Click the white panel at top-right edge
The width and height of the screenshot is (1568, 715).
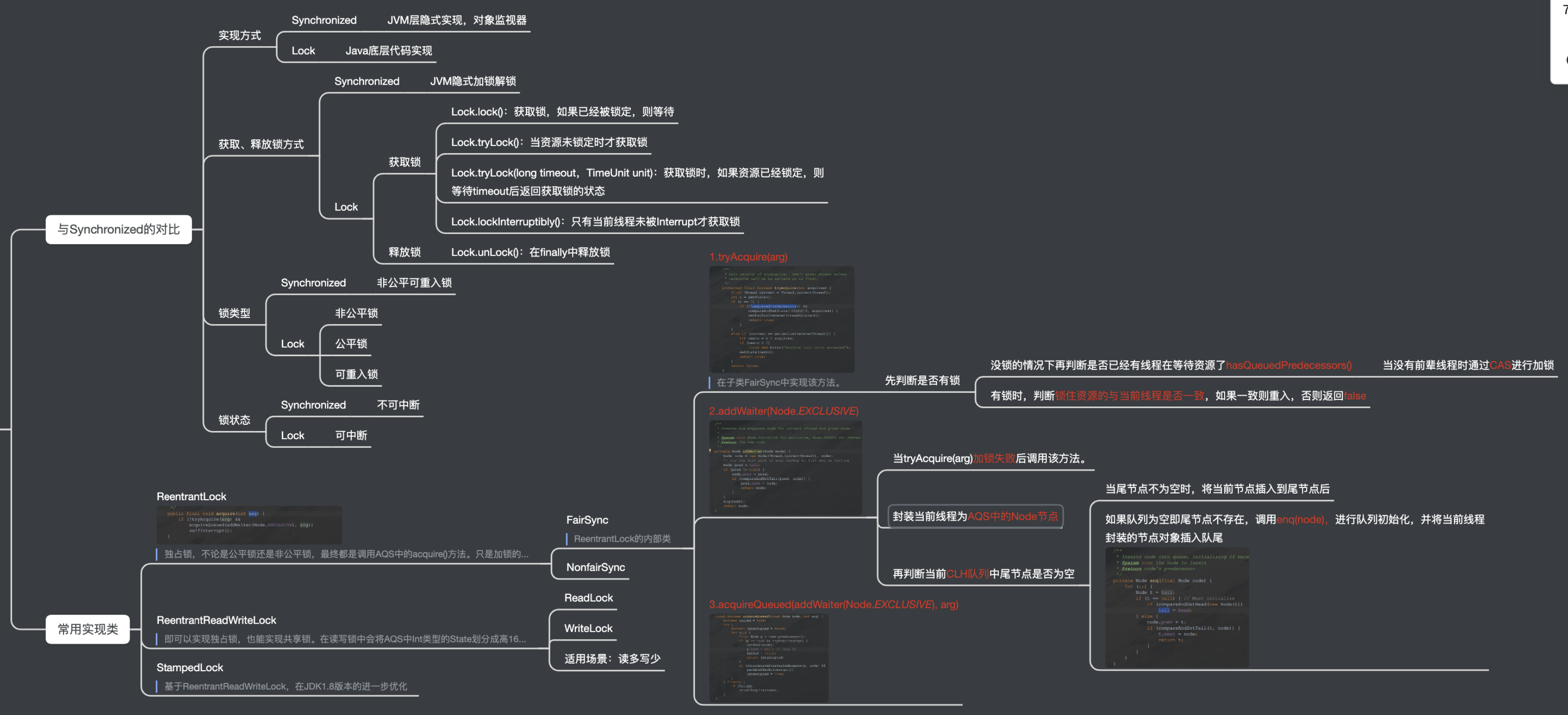[1560, 41]
